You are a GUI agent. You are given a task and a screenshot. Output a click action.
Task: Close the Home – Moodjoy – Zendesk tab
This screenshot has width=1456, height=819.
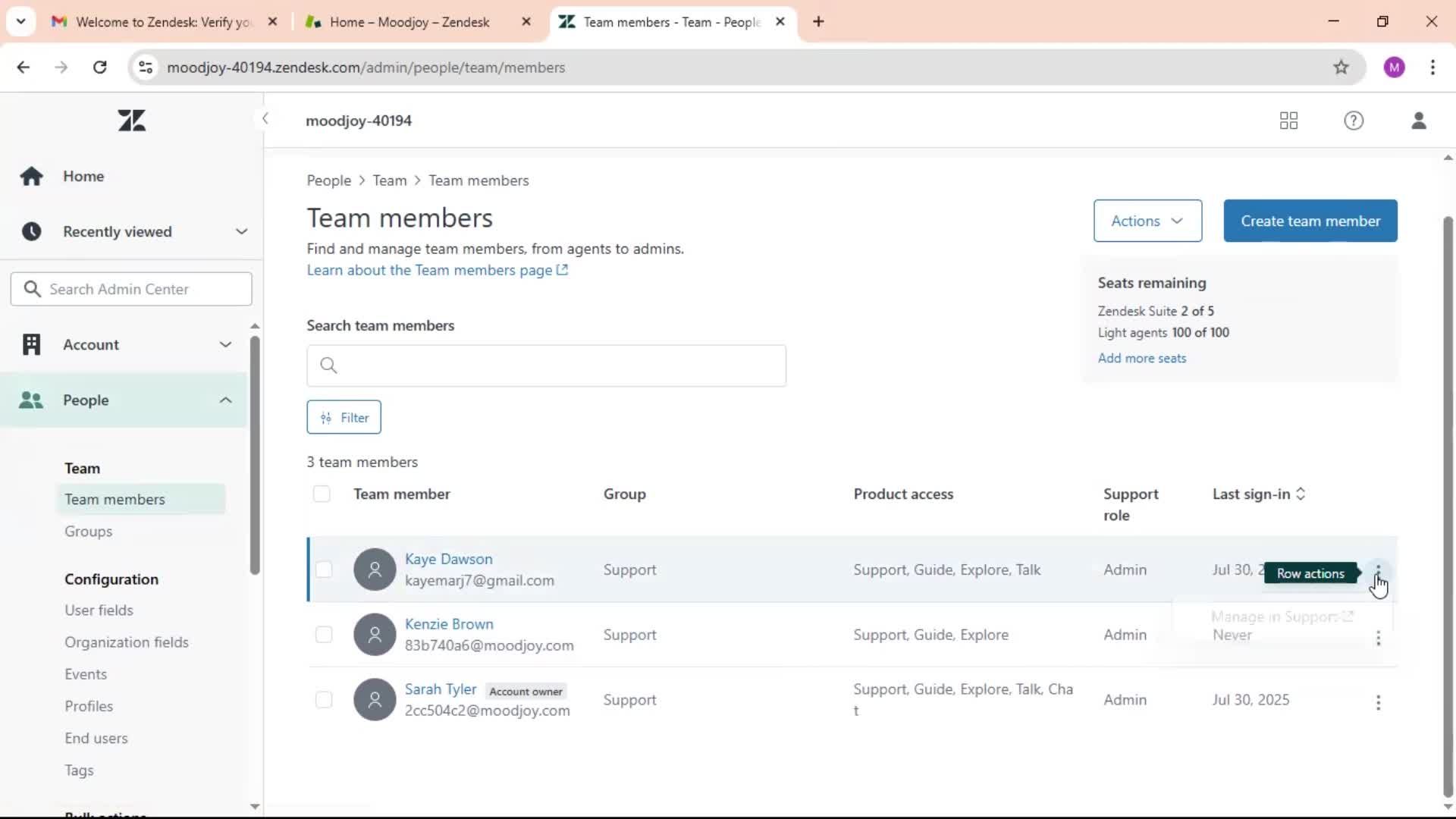click(526, 22)
